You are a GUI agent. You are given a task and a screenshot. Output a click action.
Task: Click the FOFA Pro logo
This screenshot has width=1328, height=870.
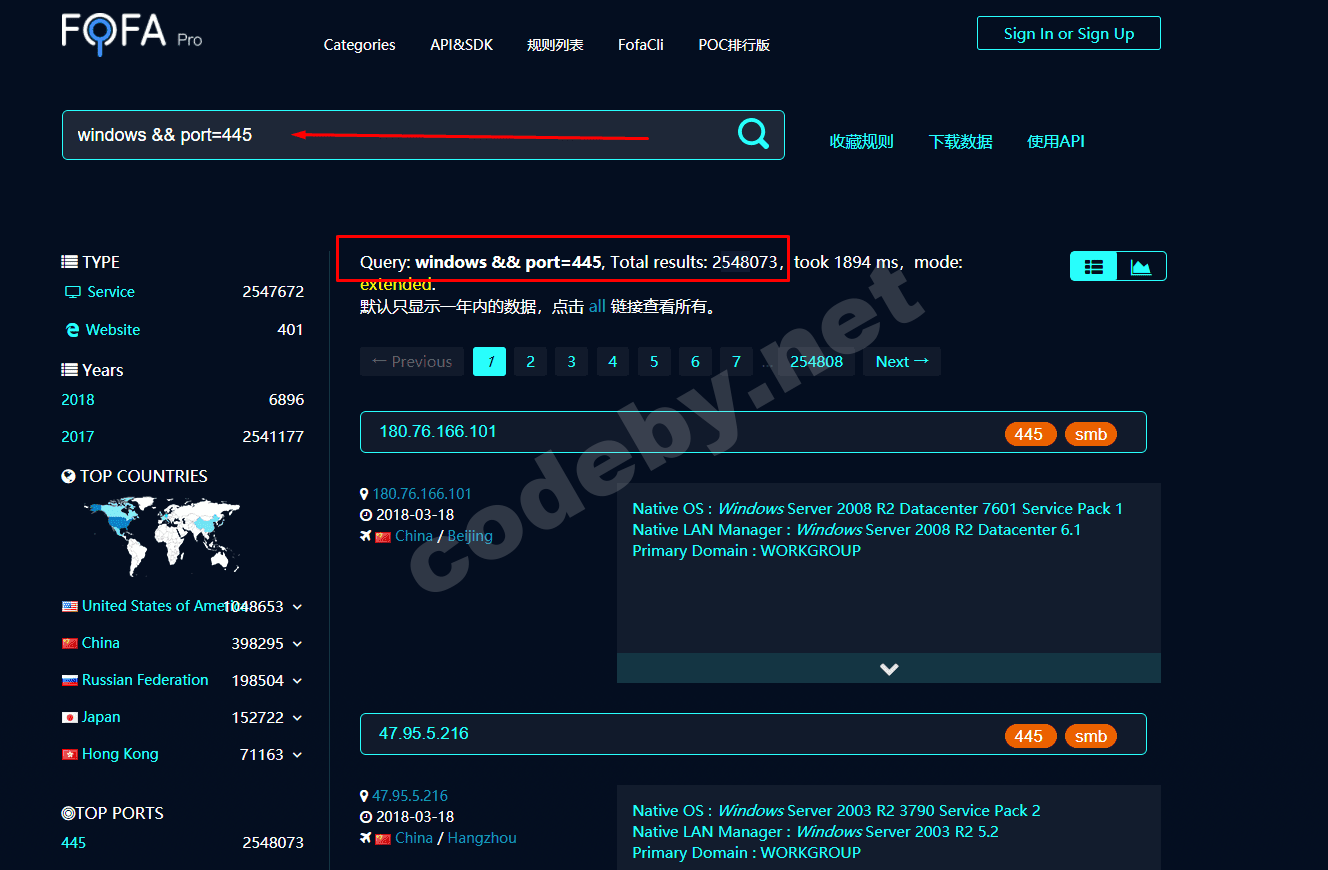pyautogui.click(x=131, y=33)
